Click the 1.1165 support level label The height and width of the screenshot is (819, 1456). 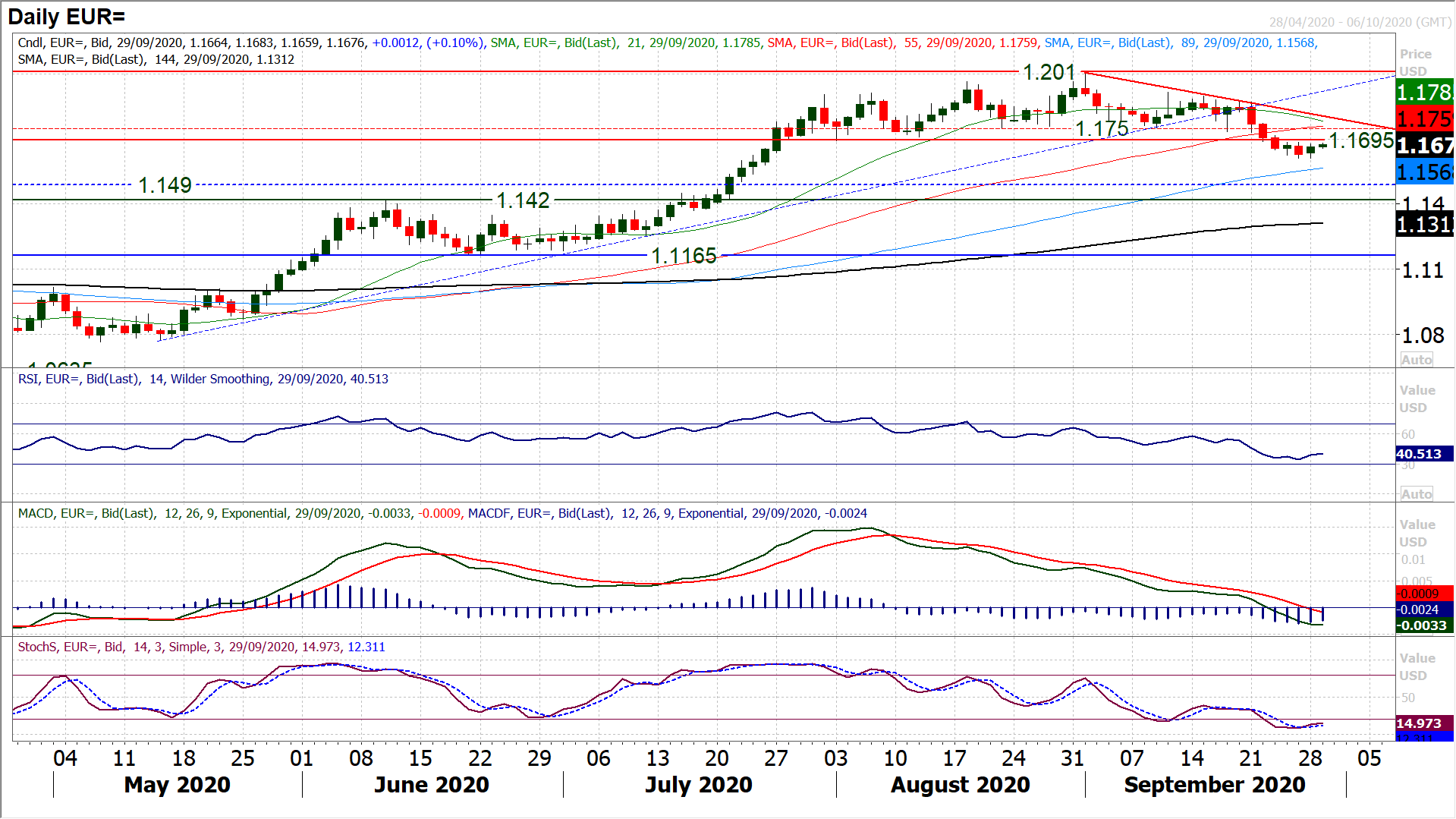684,256
